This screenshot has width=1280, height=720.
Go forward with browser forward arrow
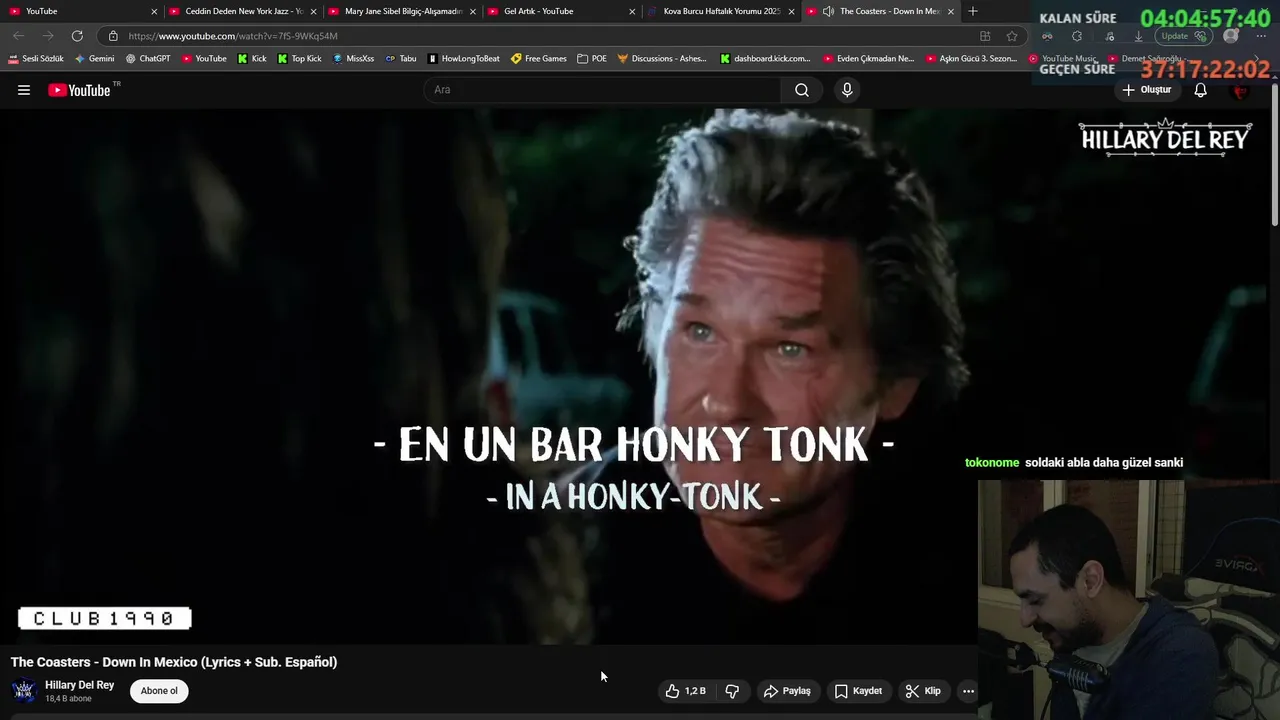coord(47,36)
